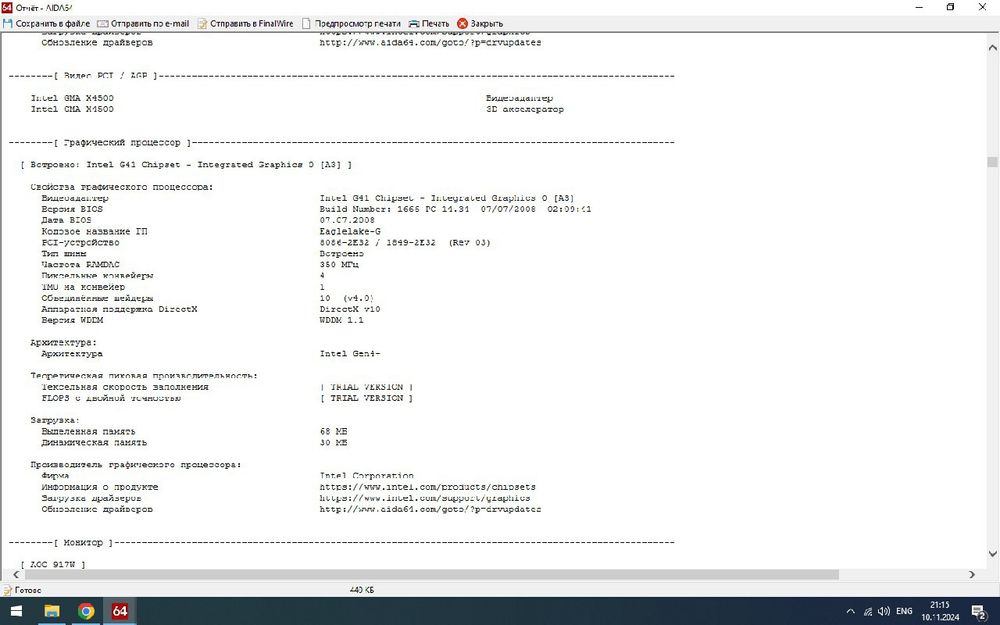
Task: Click the 'Видеоадаптер' value beside Intel GMA X4500
Action: click(x=519, y=98)
